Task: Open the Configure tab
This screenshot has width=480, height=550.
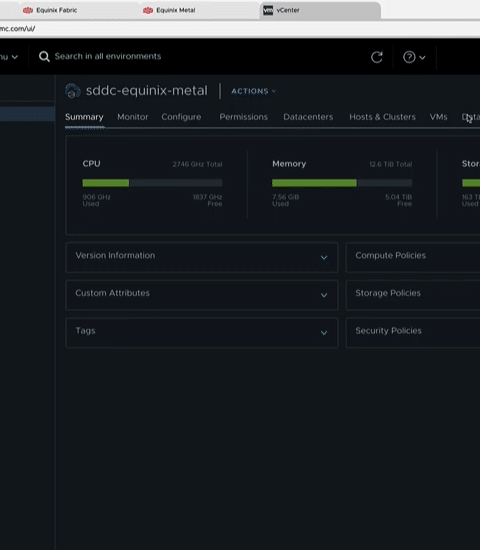Action: coord(181,117)
